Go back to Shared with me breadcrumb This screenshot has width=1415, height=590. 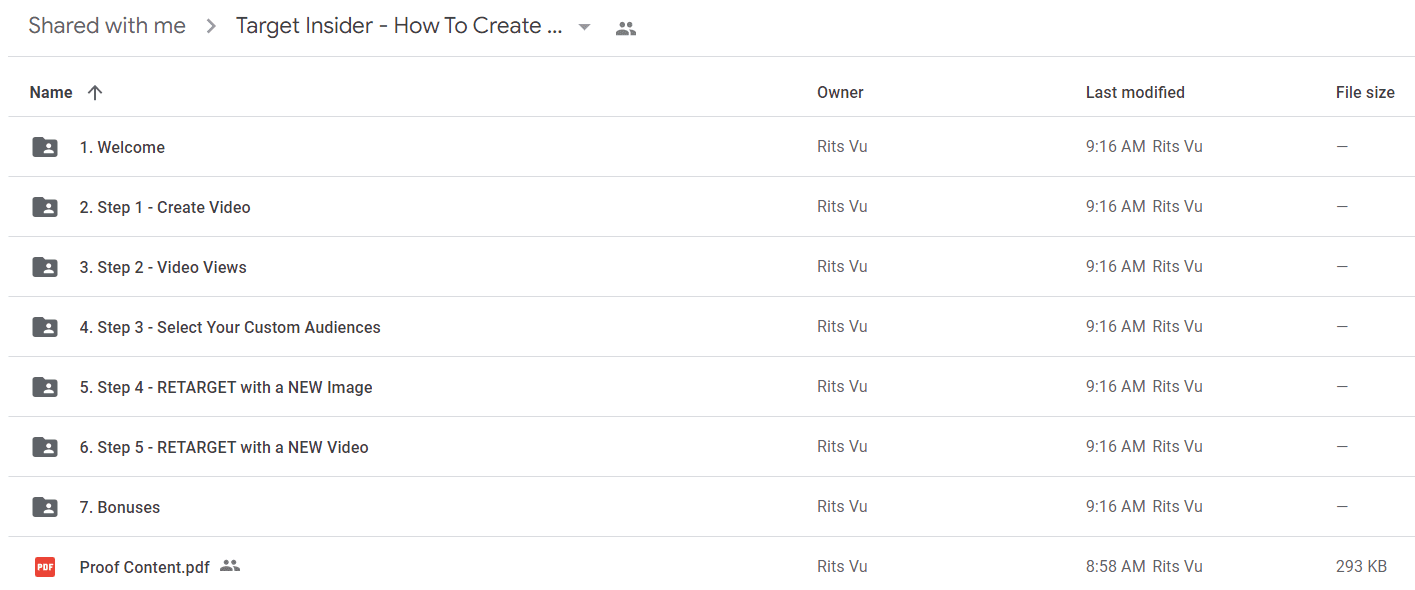[x=107, y=26]
